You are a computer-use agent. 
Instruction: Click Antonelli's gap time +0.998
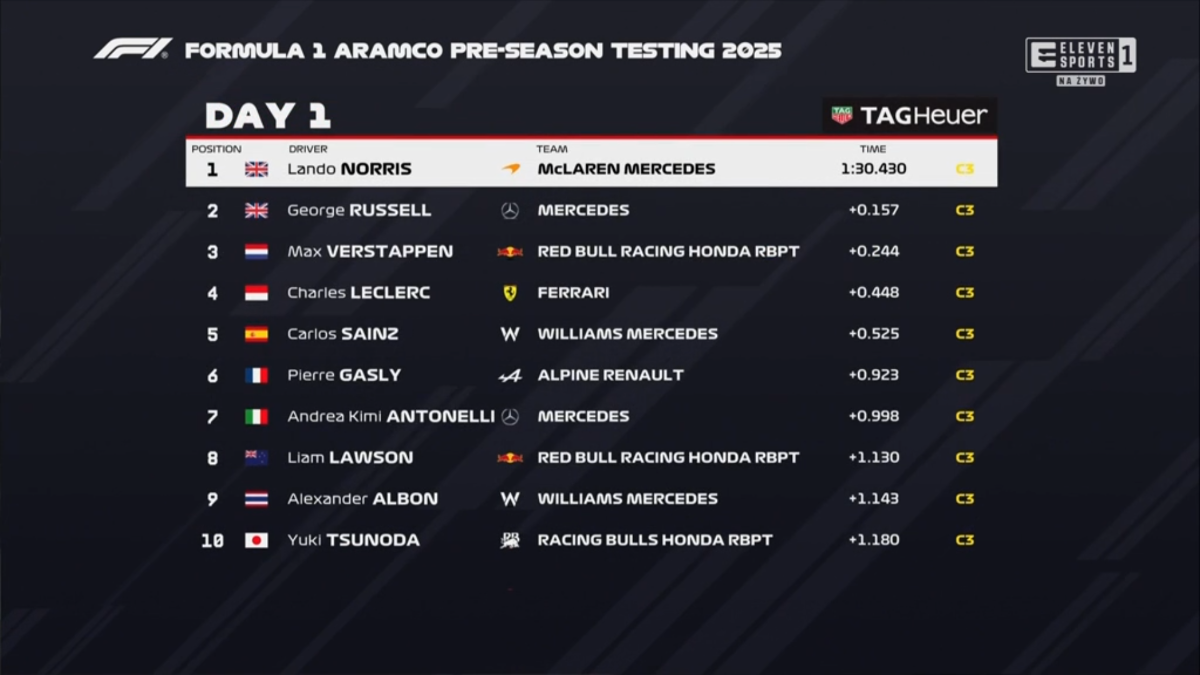point(873,417)
